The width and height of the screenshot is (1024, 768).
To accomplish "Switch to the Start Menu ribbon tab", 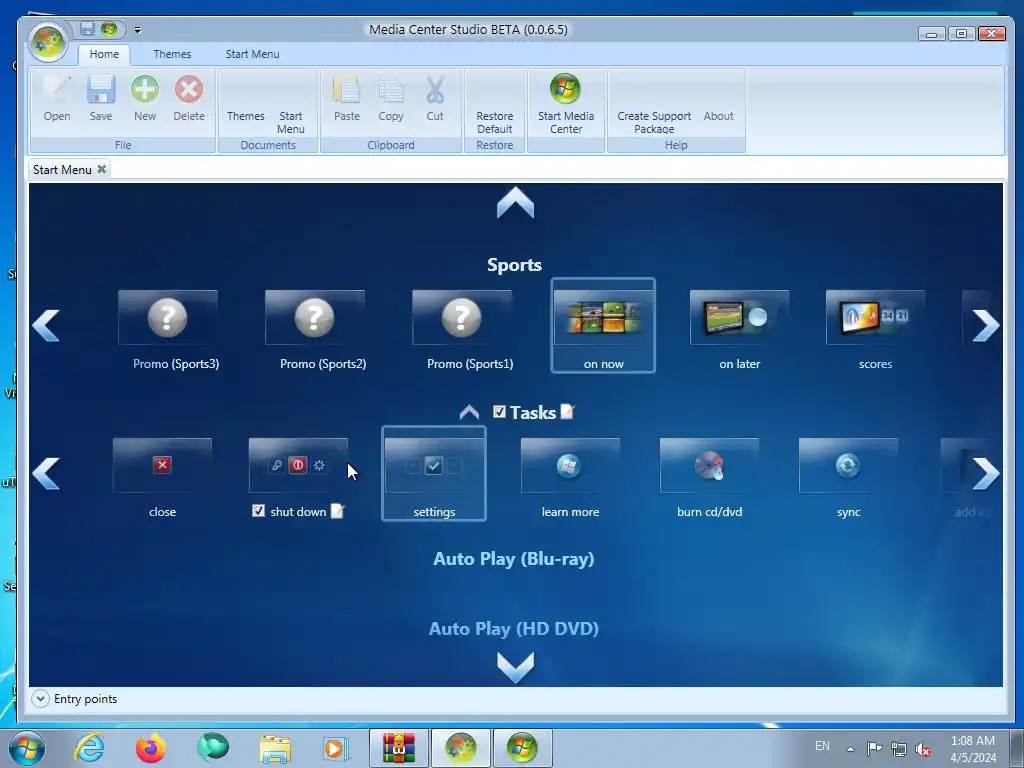I will (252, 54).
